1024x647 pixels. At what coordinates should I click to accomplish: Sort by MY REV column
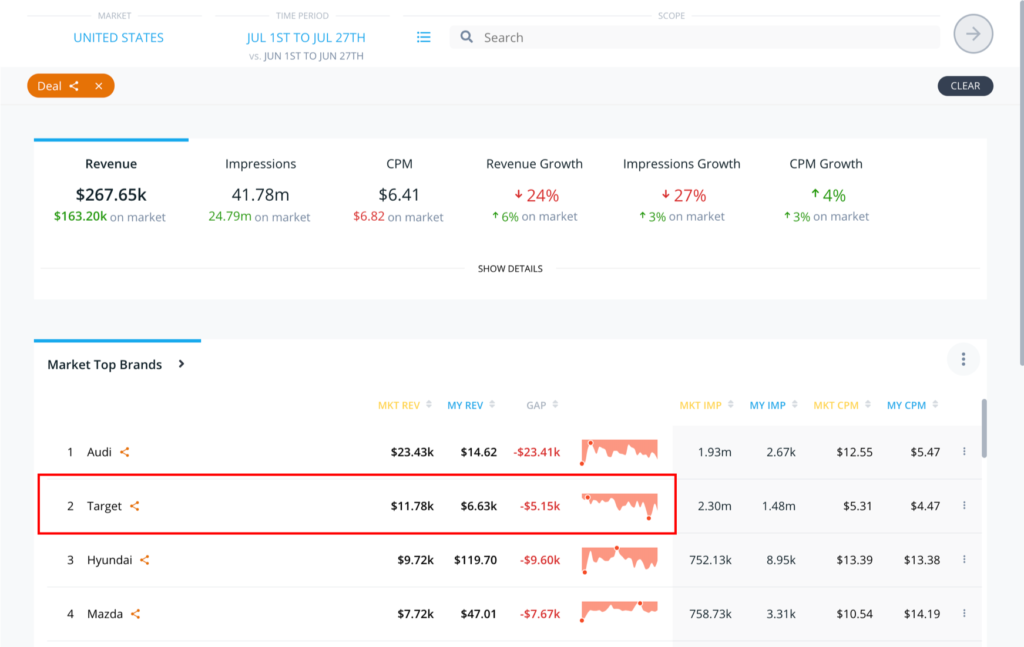(x=471, y=405)
